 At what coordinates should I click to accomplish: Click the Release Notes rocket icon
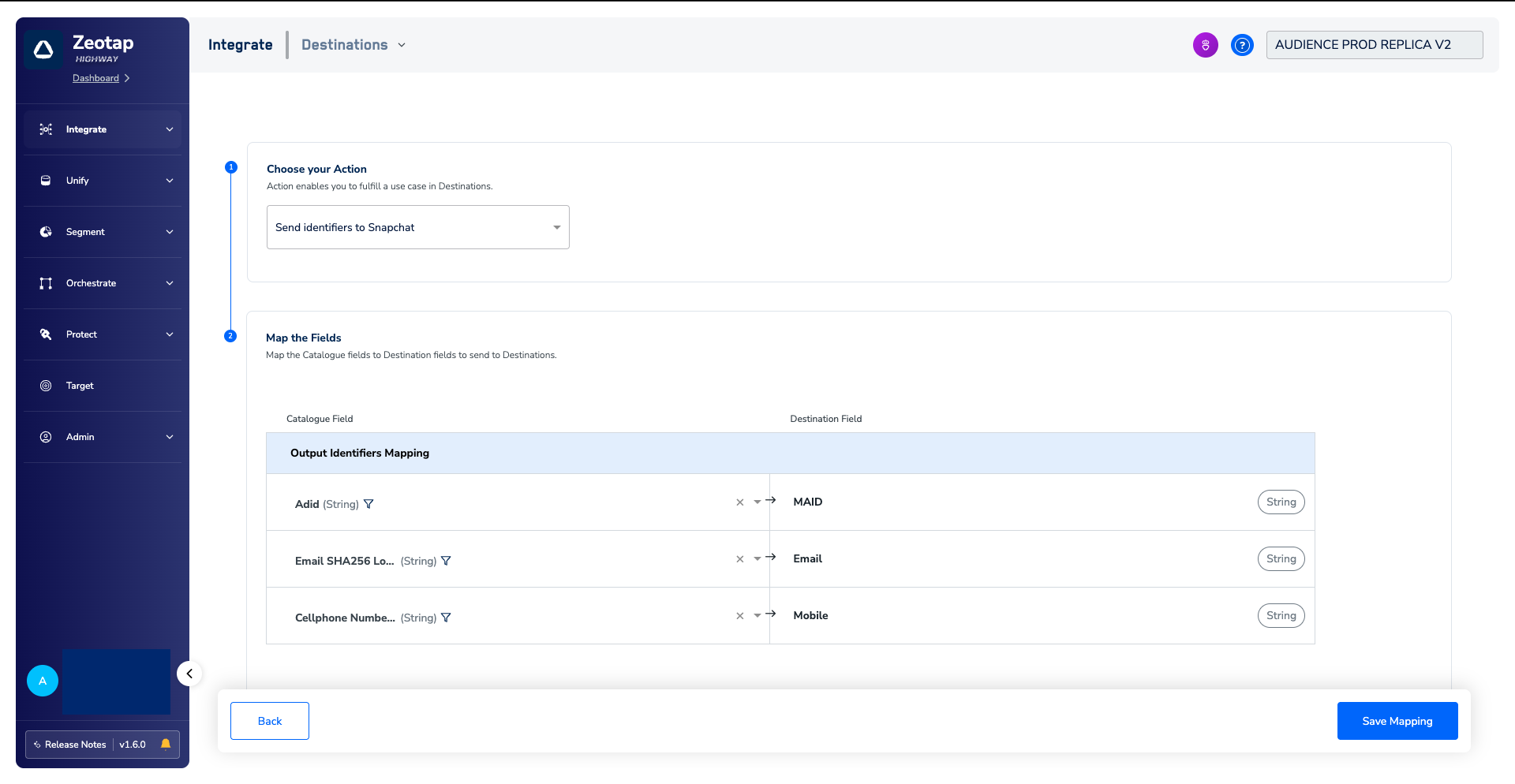point(37,745)
